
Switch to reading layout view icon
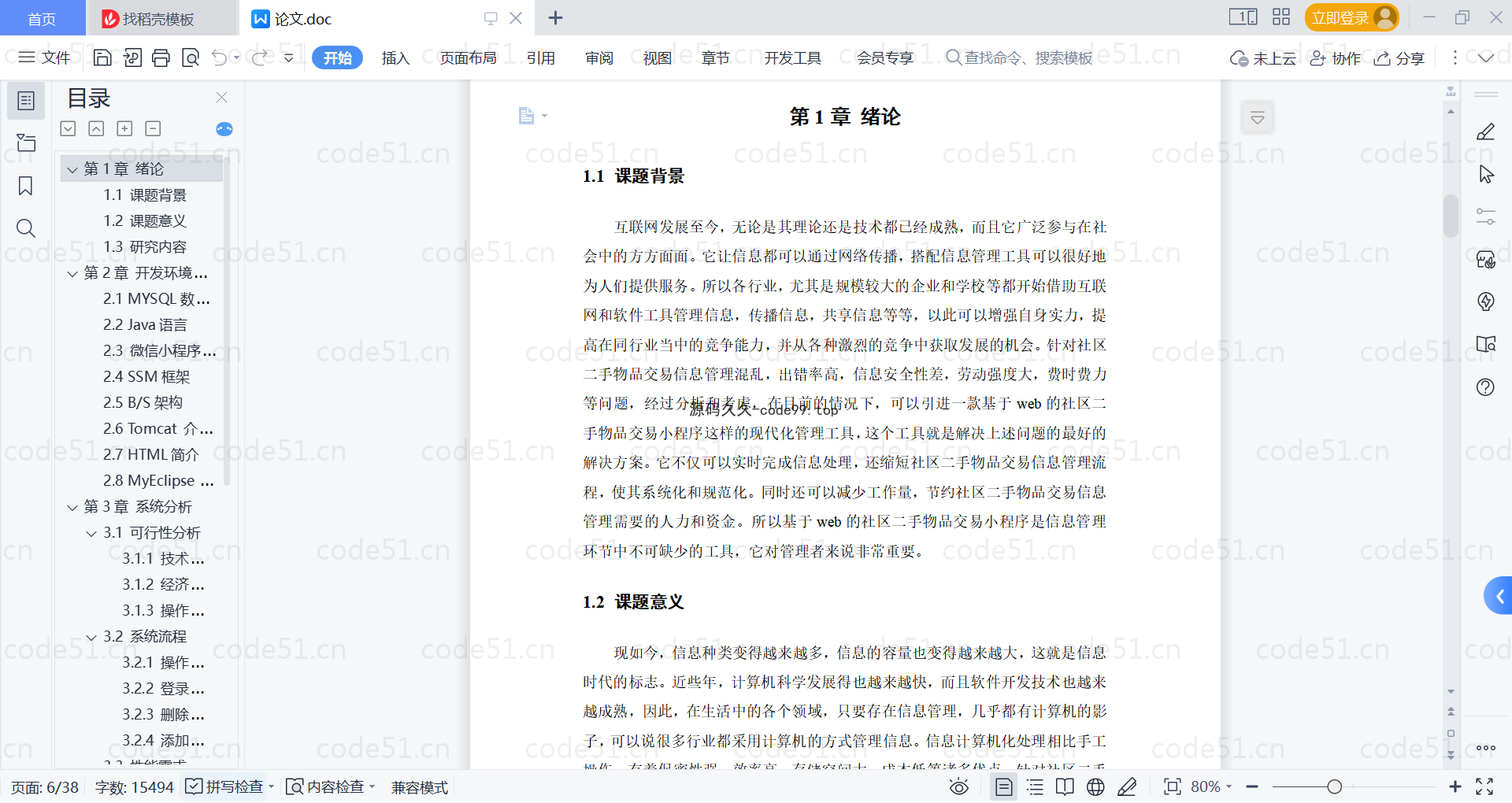tap(1065, 786)
